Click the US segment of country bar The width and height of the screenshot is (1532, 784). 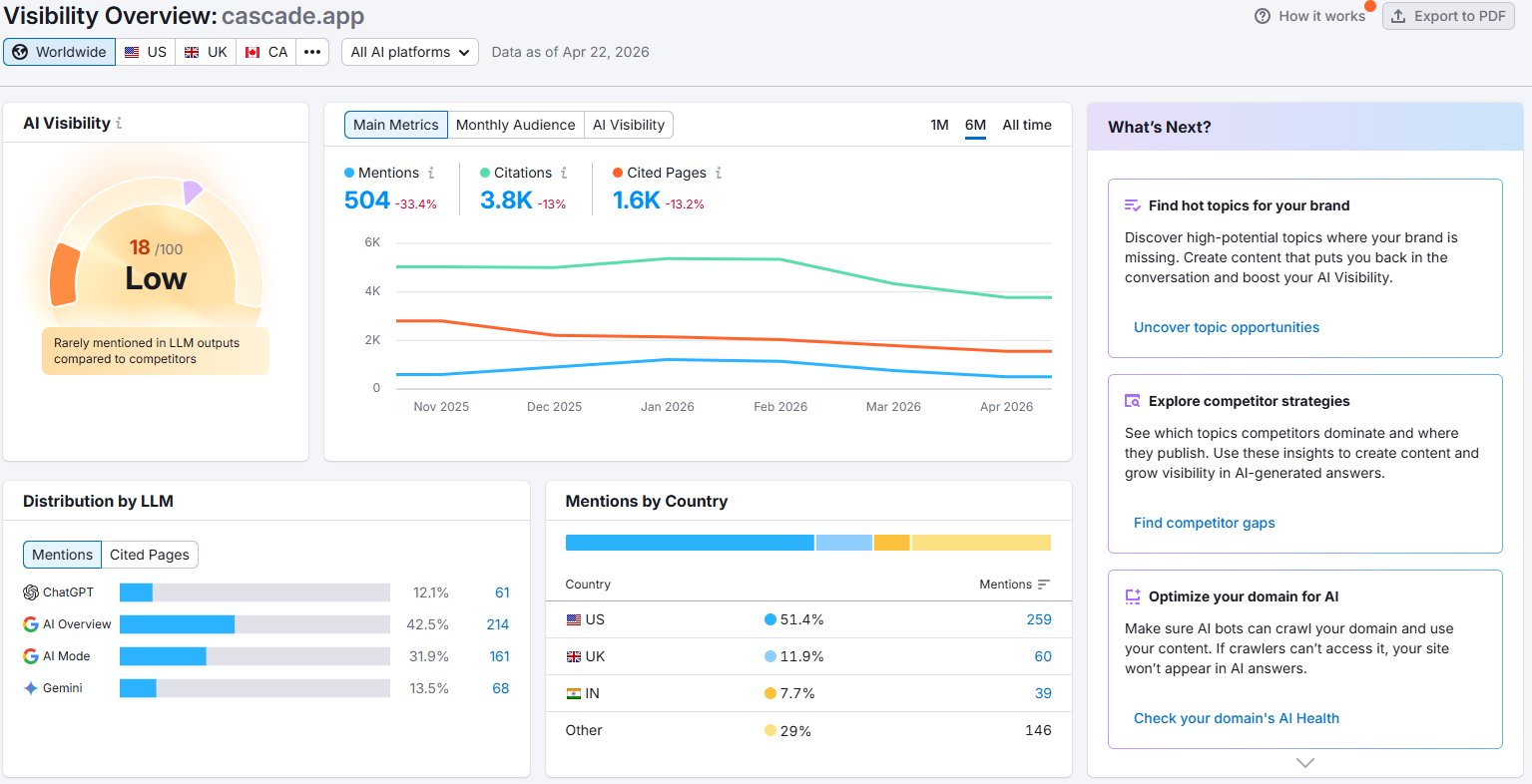click(690, 543)
